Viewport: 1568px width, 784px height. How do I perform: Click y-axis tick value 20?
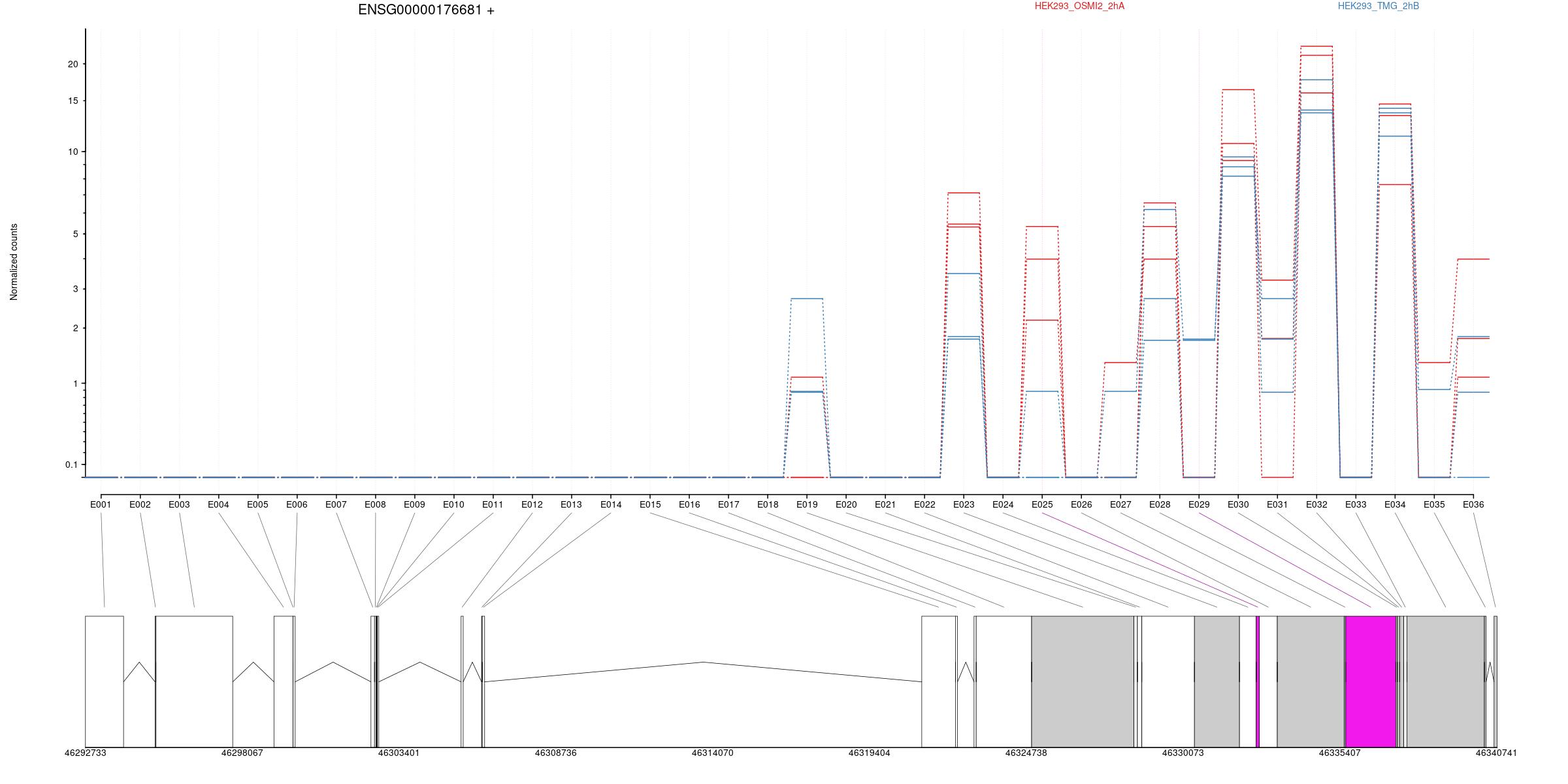[73, 64]
